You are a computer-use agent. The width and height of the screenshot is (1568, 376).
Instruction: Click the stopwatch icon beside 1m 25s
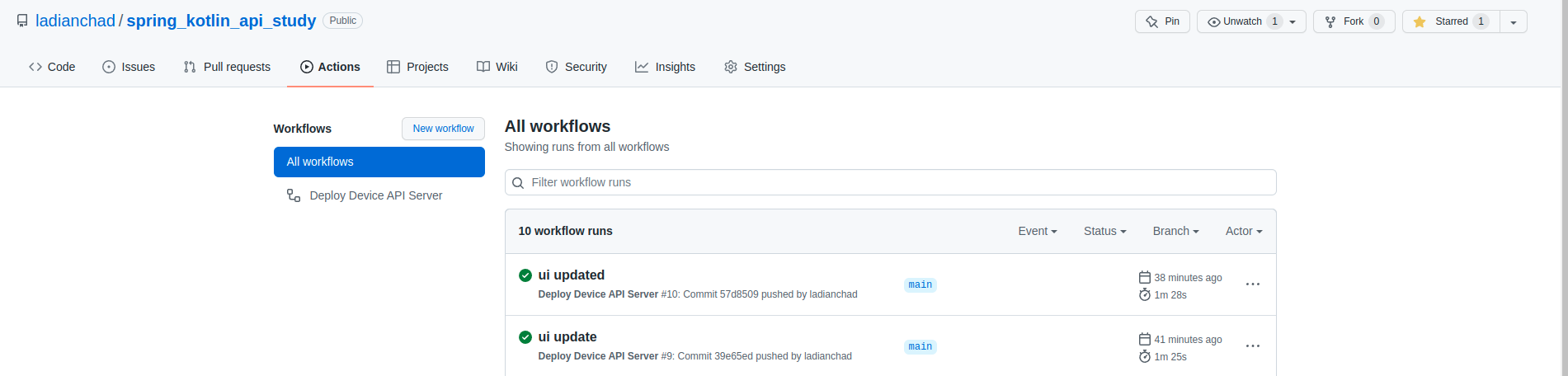(x=1145, y=356)
